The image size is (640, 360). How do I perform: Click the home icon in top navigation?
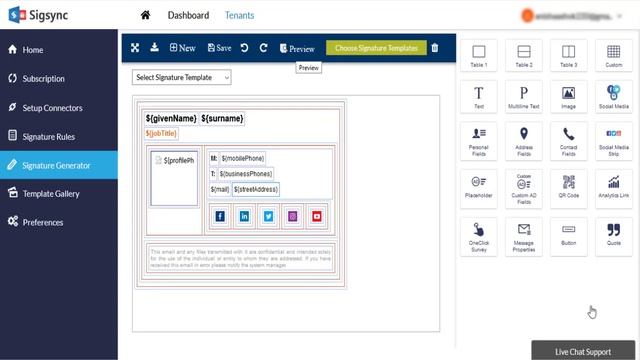pyautogui.click(x=145, y=16)
